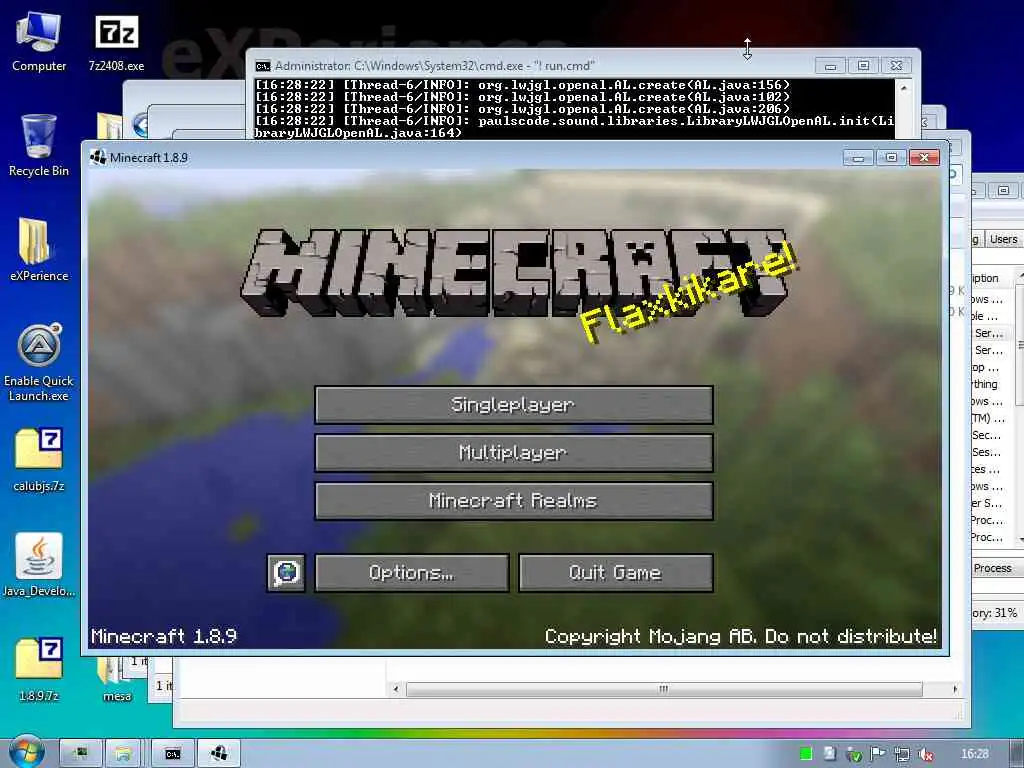The width and height of the screenshot is (1024, 768).
Task: Click the left arrow of the horizontal scrollbar
Action: (x=396, y=689)
